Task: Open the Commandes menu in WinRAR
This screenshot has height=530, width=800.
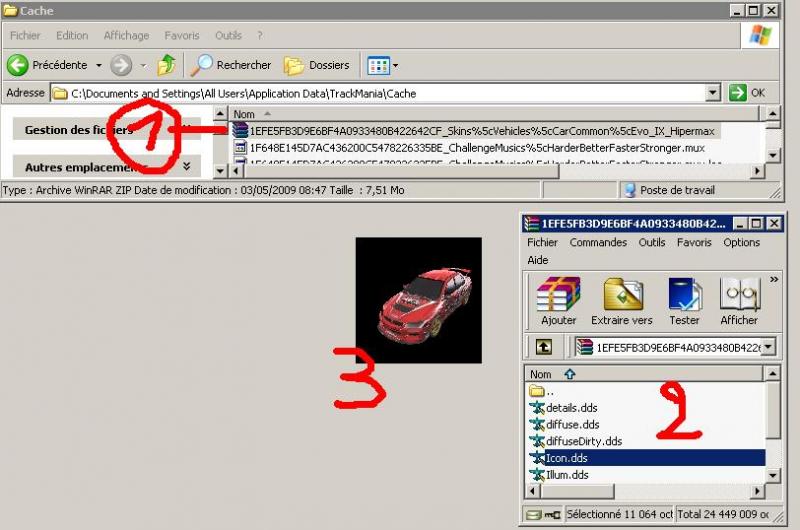Action: [598, 242]
